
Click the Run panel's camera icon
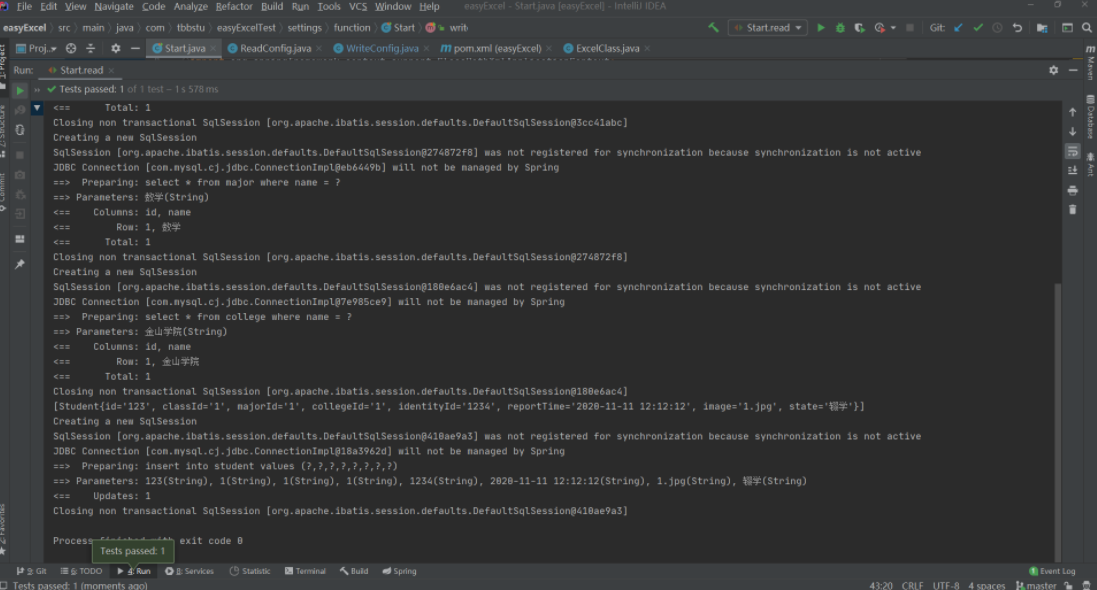click(x=20, y=175)
